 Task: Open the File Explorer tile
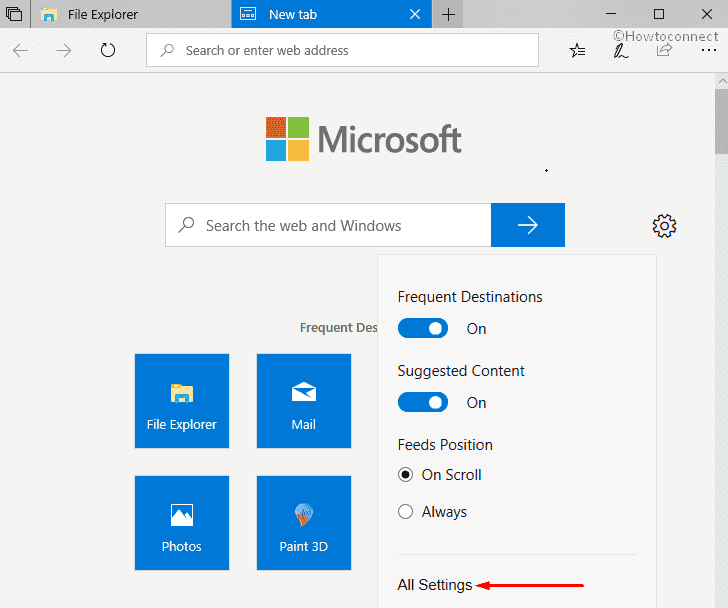(x=182, y=401)
